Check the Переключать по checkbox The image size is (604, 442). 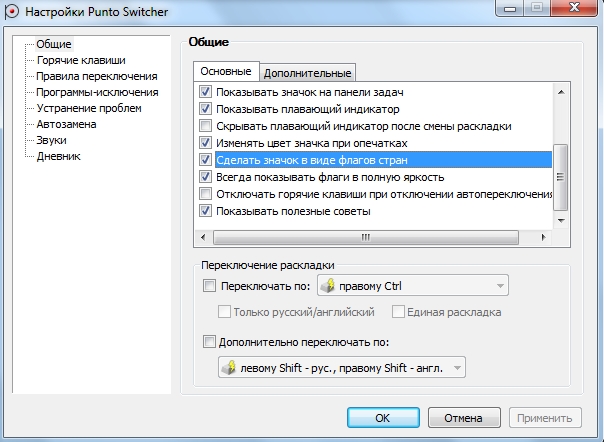[x=209, y=286]
